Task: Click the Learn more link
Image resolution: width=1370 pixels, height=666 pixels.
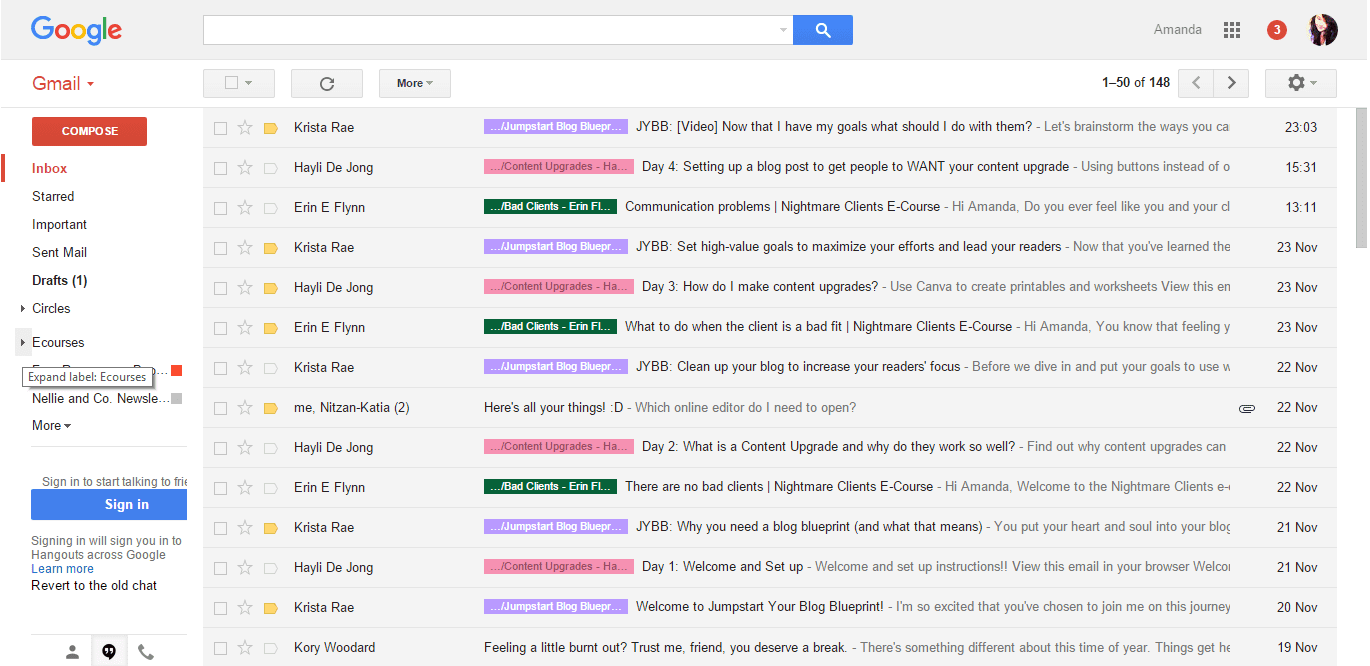Action: (62, 569)
